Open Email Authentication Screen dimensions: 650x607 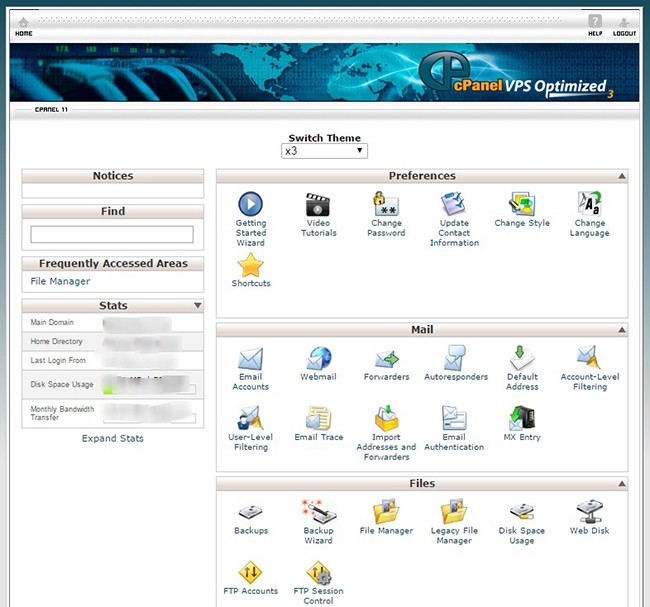pos(454,429)
